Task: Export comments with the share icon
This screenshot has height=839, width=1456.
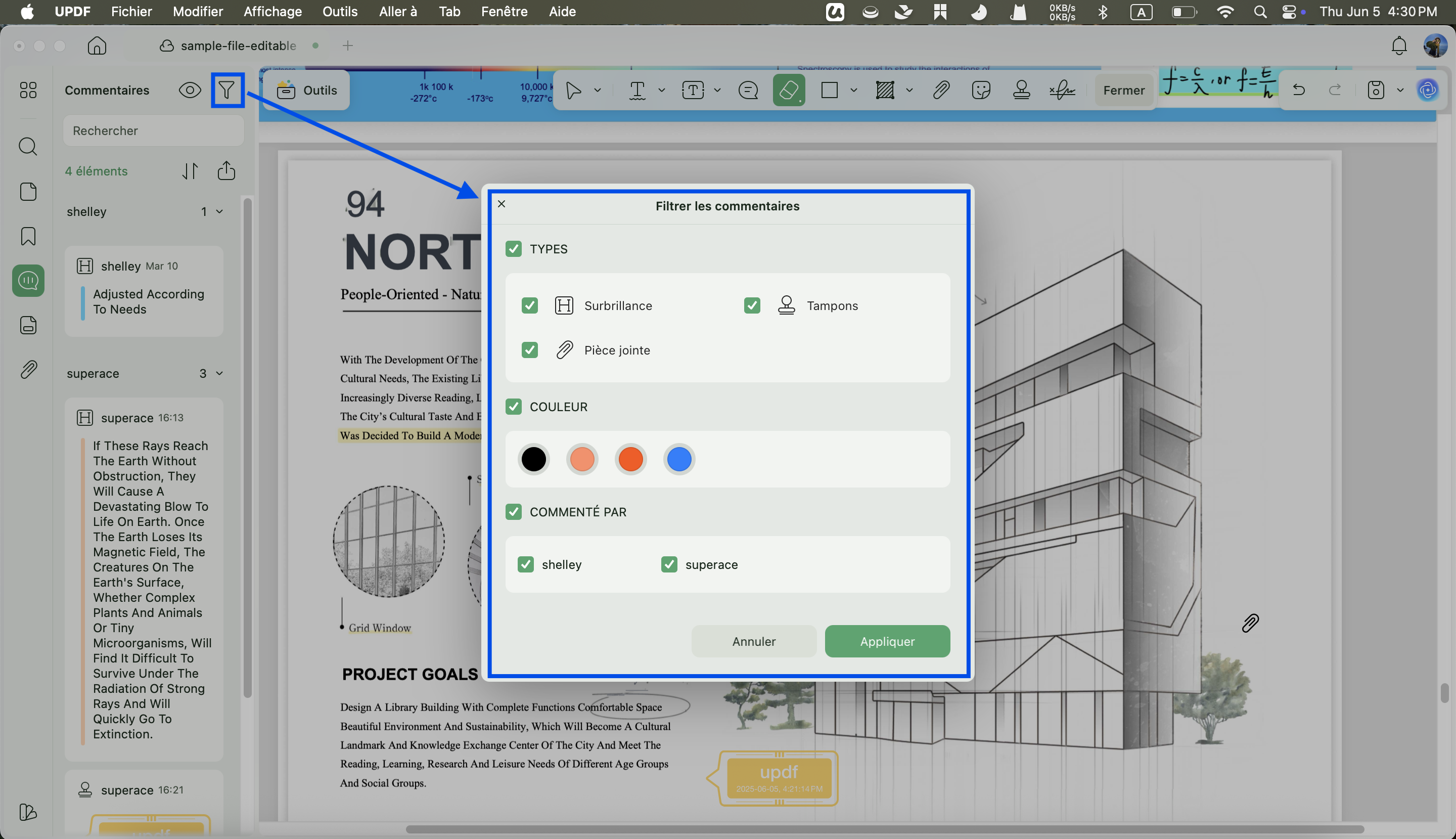Action: coord(226,170)
